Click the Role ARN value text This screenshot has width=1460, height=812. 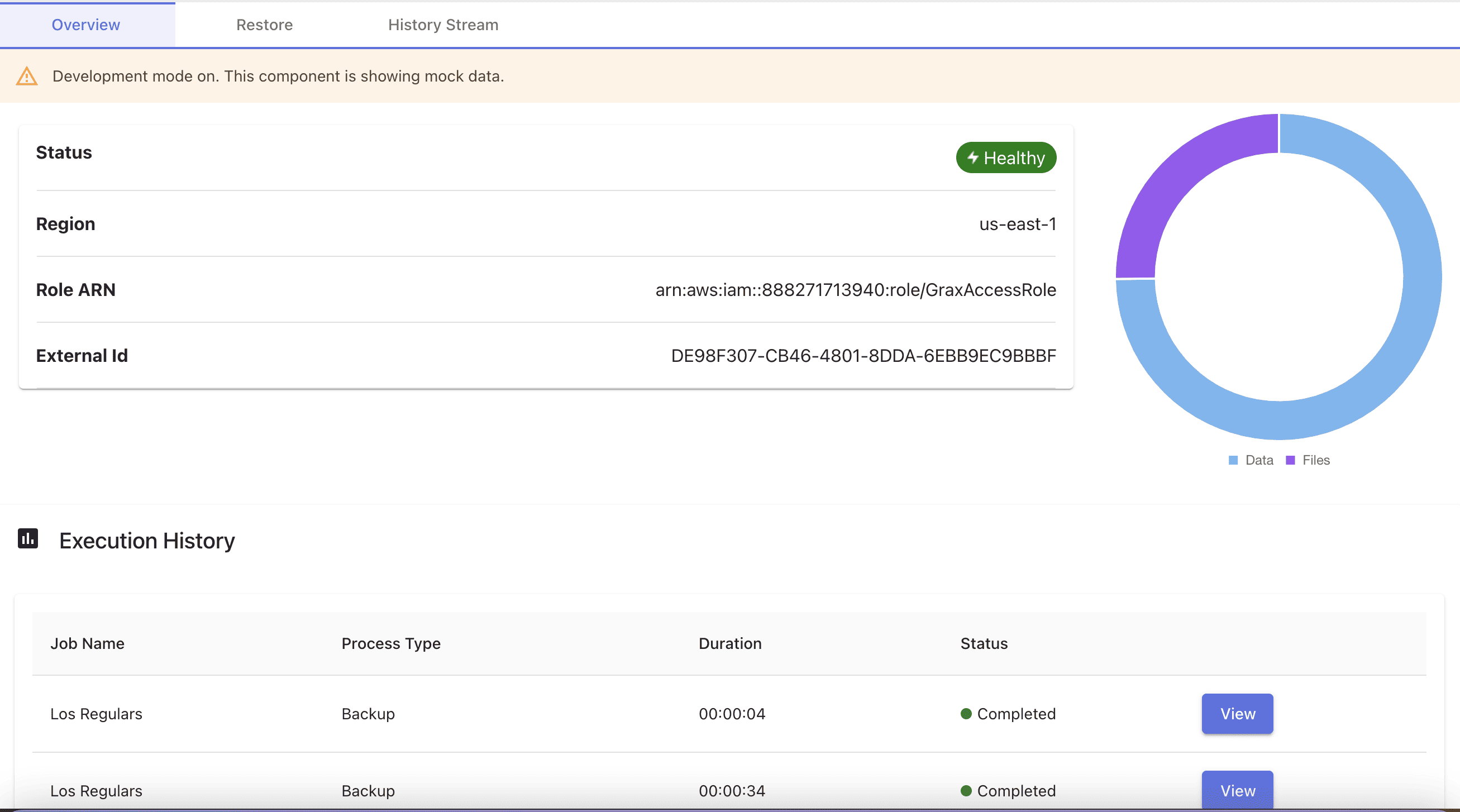pyautogui.click(x=855, y=290)
